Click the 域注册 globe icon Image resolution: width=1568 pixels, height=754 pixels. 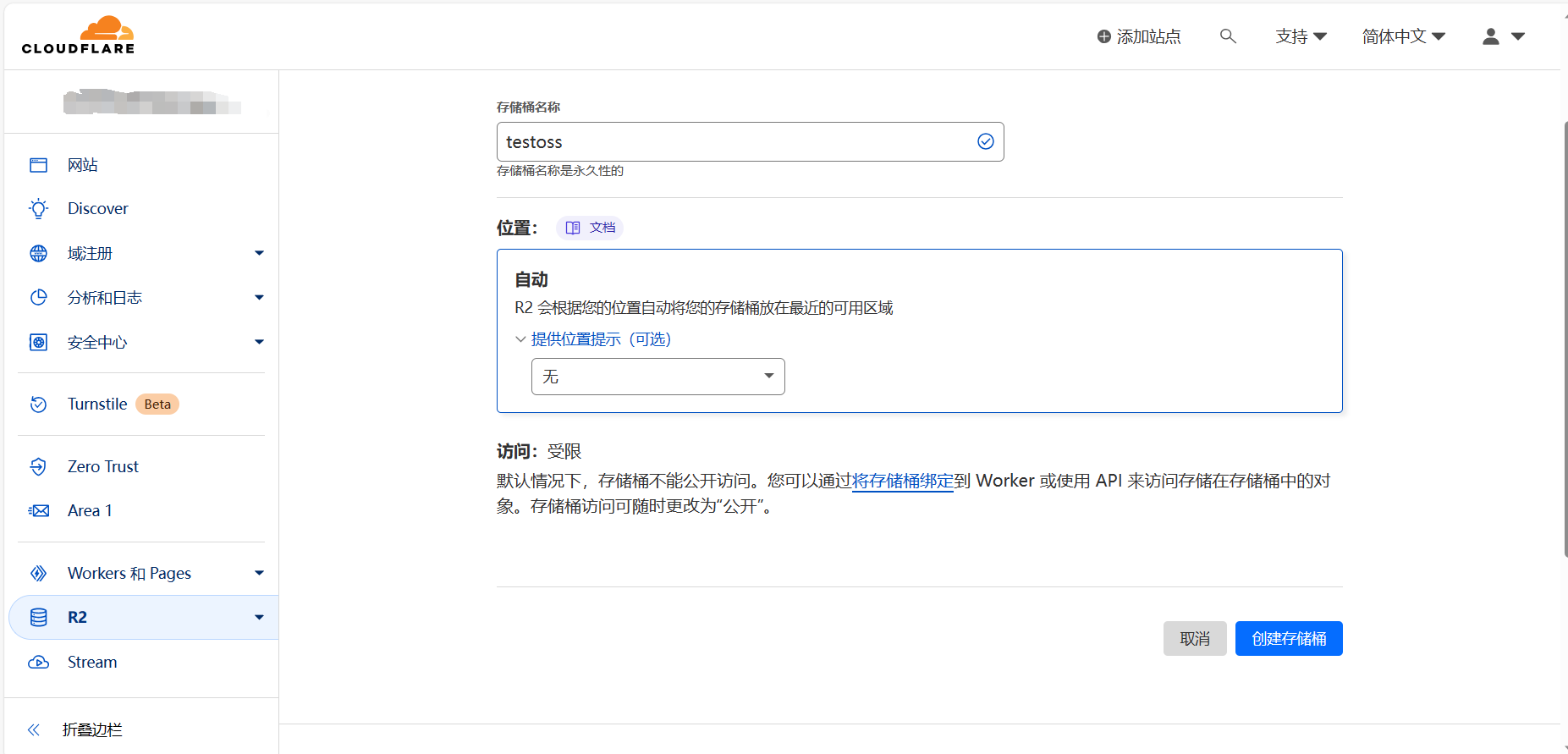[39, 253]
